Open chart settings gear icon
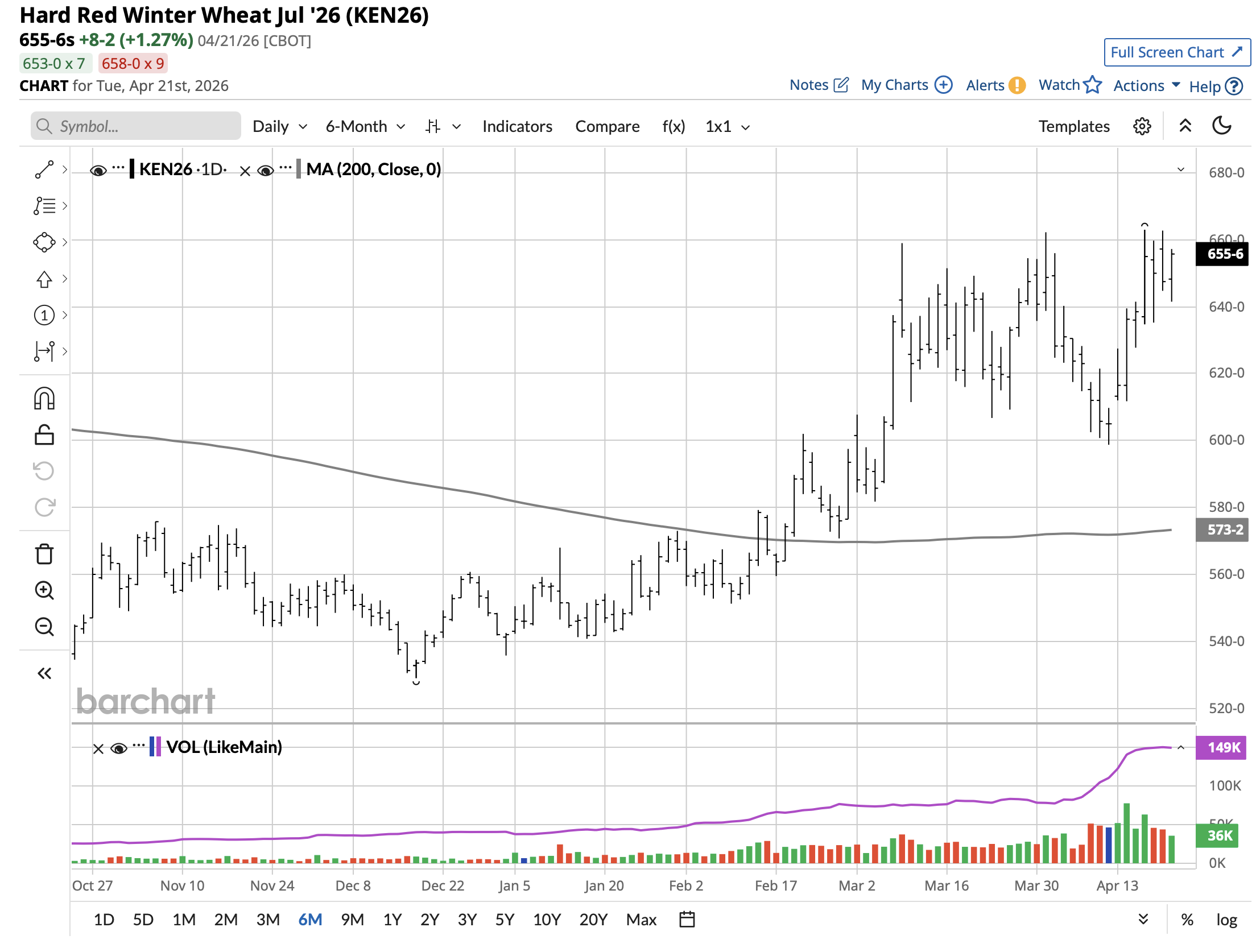 (x=1142, y=126)
